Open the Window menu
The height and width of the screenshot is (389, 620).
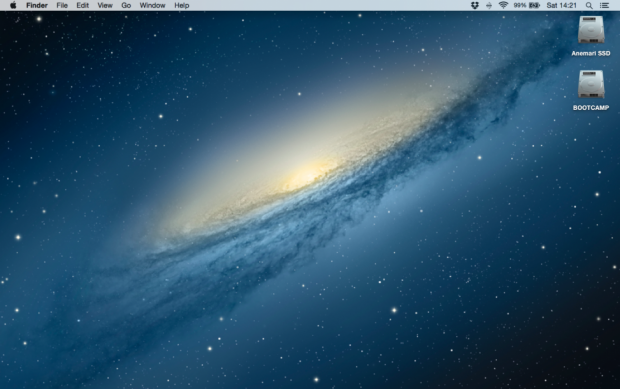pyautogui.click(x=152, y=6)
